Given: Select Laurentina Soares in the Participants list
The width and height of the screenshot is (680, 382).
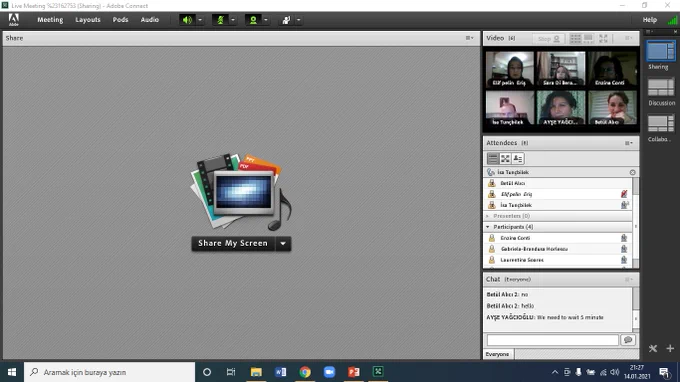Looking at the screenshot, I should point(558,260).
